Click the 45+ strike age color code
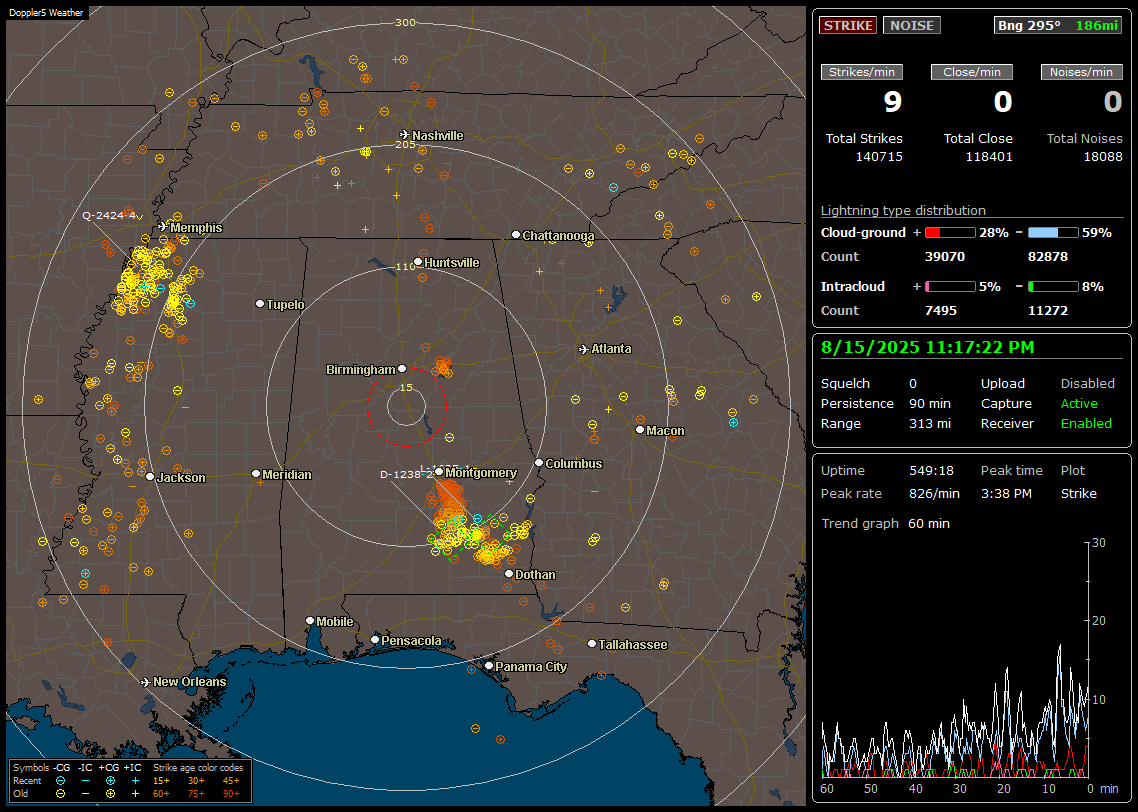Viewport: 1138px width, 812px height. click(231, 781)
